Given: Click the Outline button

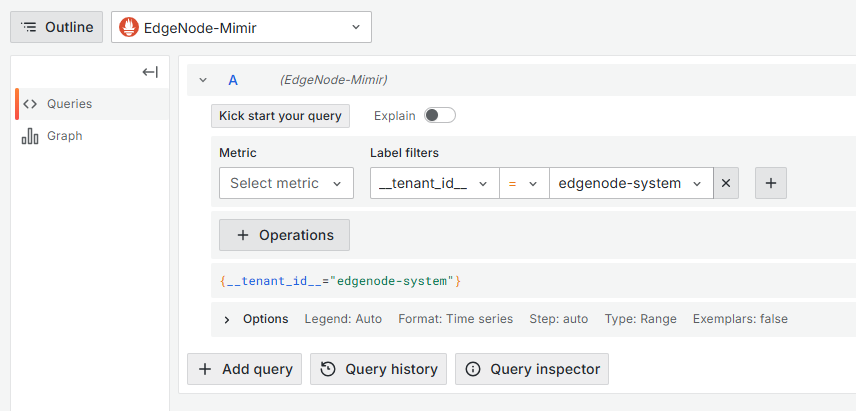Looking at the screenshot, I should (57, 28).
